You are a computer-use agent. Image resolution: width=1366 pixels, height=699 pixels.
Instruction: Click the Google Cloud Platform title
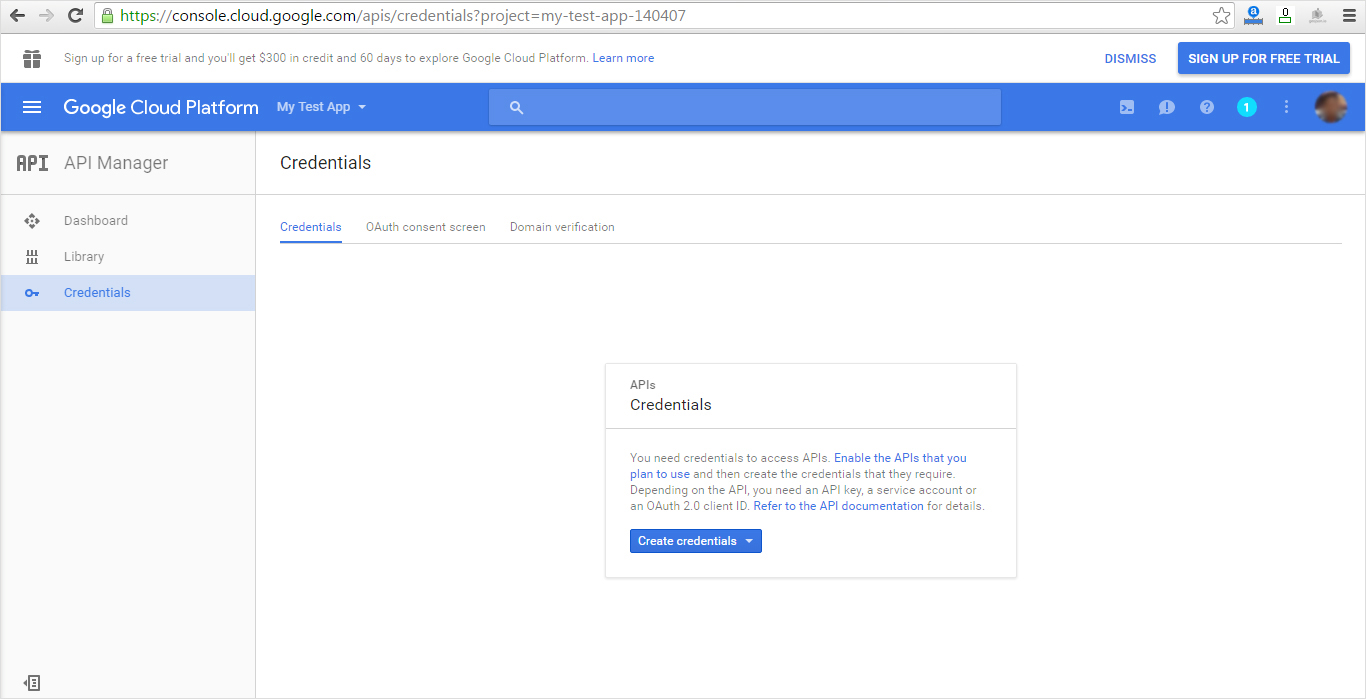pos(161,107)
